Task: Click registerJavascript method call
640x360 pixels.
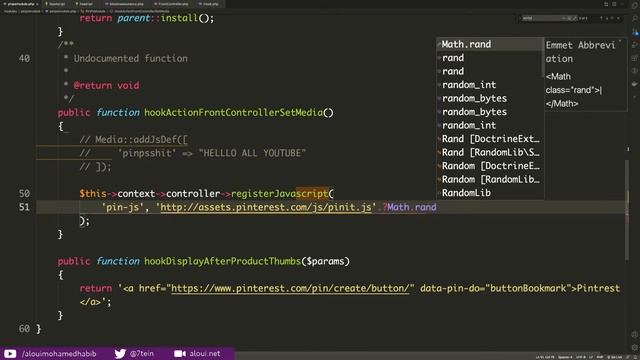Action: [280, 193]
